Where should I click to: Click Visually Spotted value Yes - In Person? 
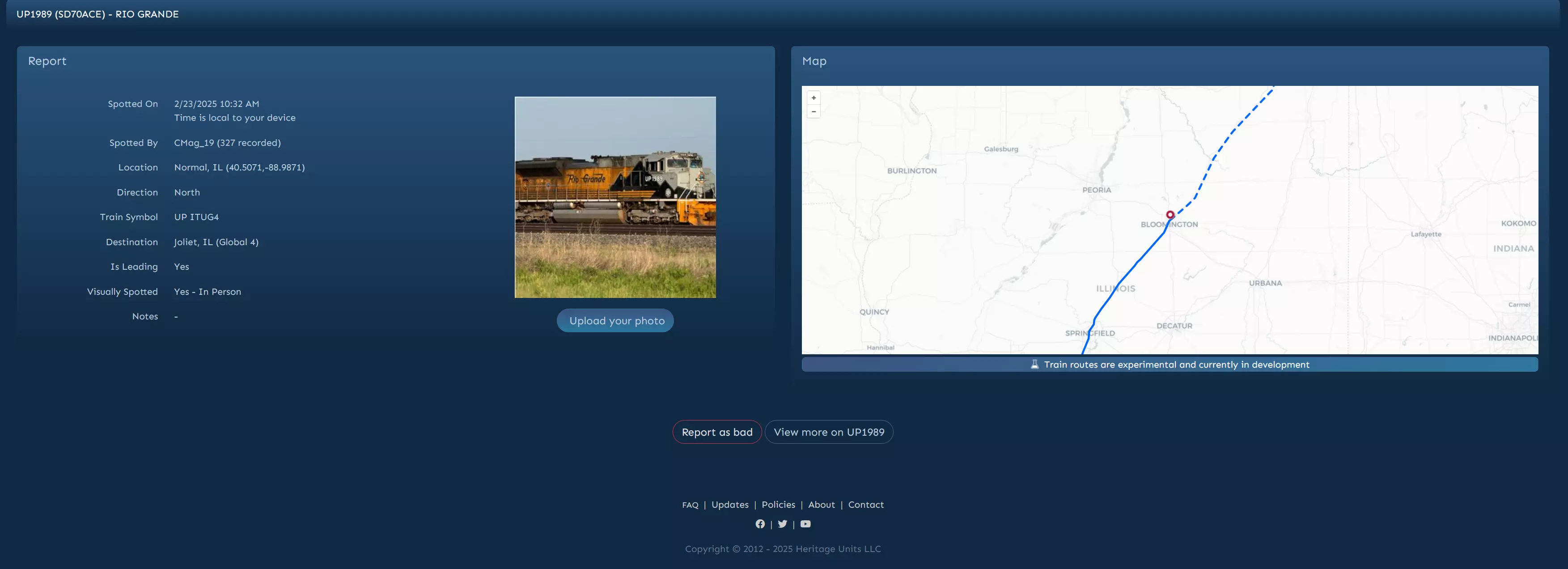(208, 292)
